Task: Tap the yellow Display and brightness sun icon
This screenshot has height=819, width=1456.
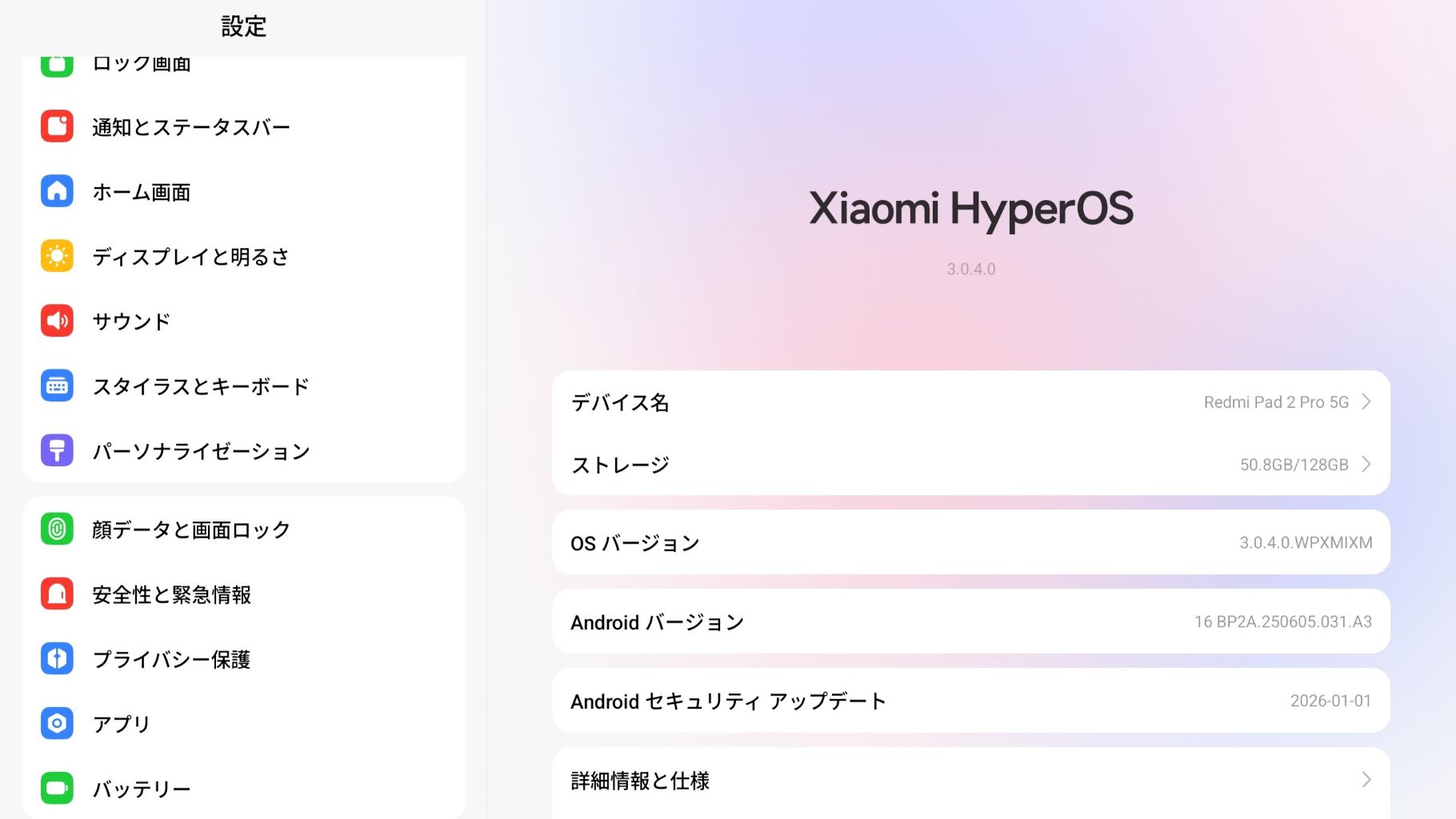Action: click(x=57, y=256)
